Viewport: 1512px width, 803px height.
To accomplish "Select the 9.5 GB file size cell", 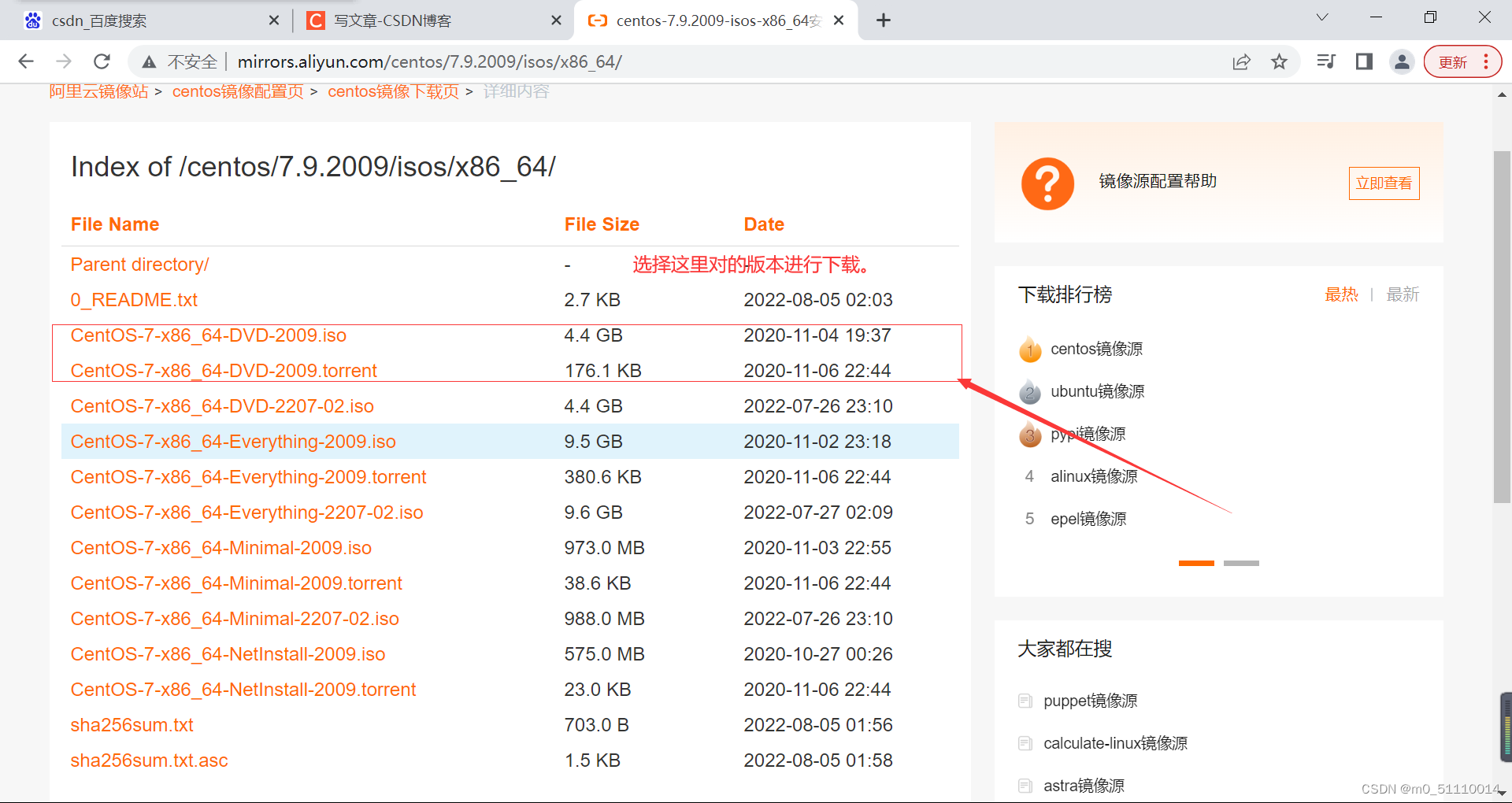I will [593, 442].
